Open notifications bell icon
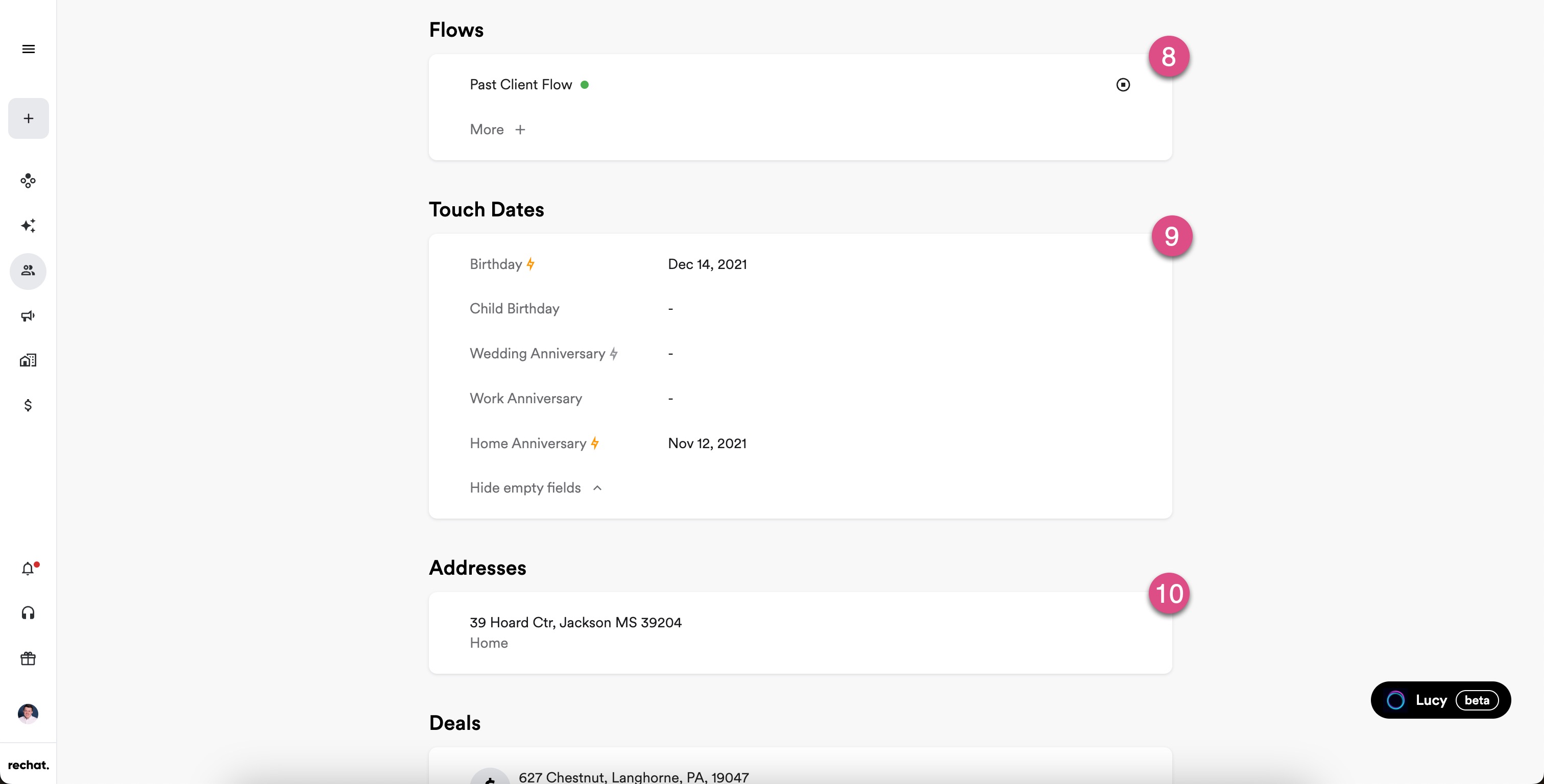The image size is (1544, 784). 28,568
